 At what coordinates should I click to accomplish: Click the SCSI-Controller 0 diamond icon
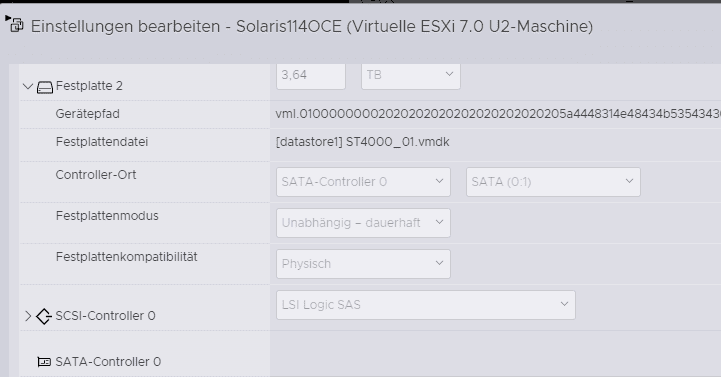[44, 316]
